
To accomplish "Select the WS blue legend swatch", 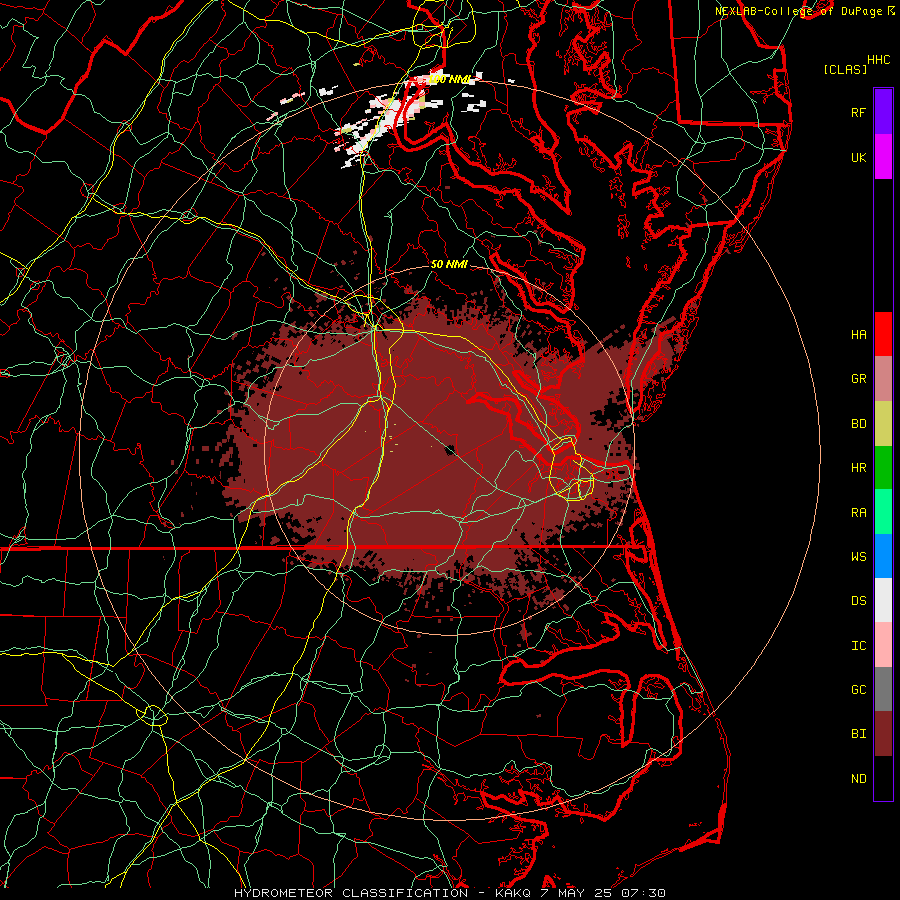I will [x=883, y=556].
